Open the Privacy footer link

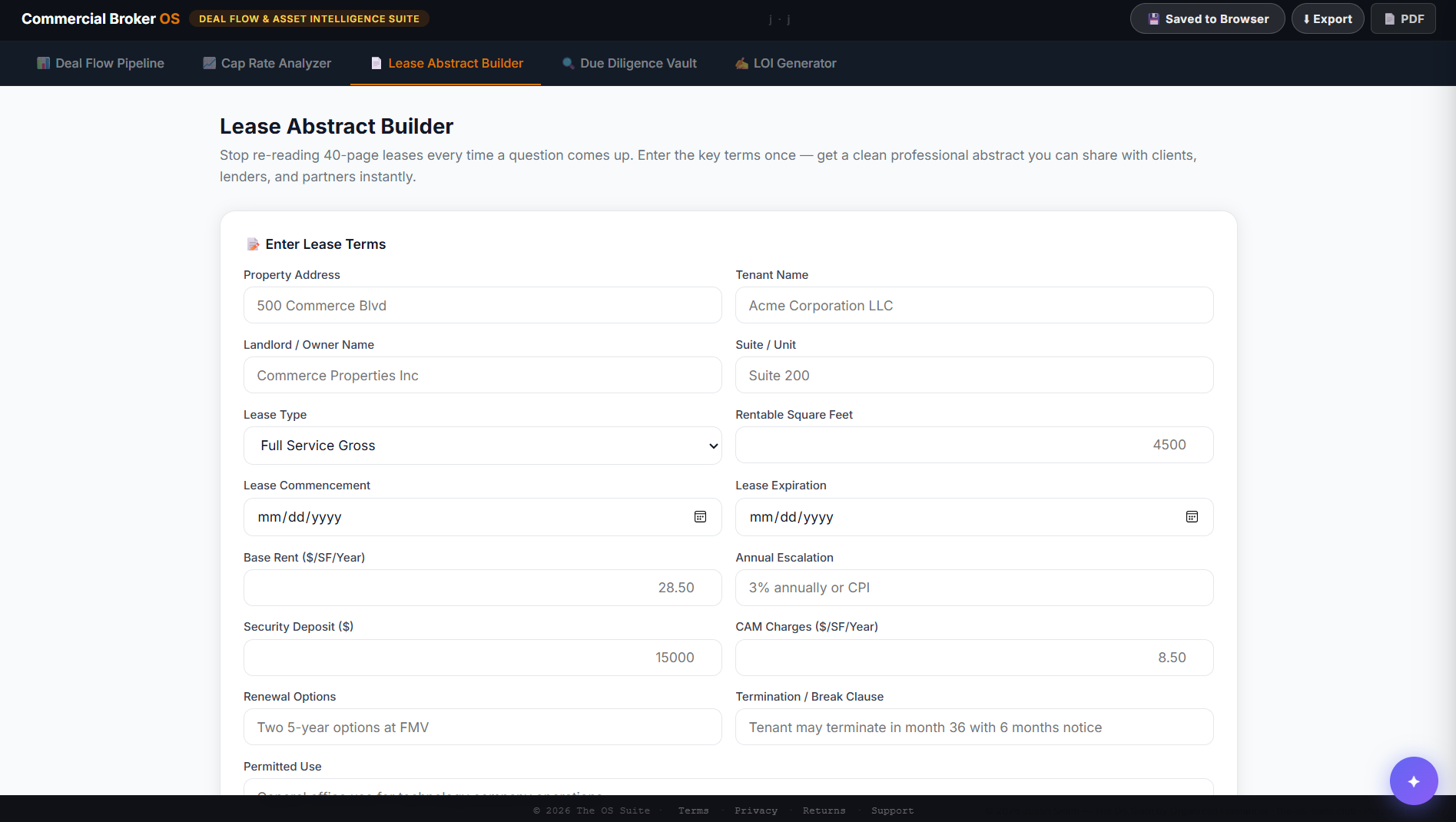click(756, 810)
